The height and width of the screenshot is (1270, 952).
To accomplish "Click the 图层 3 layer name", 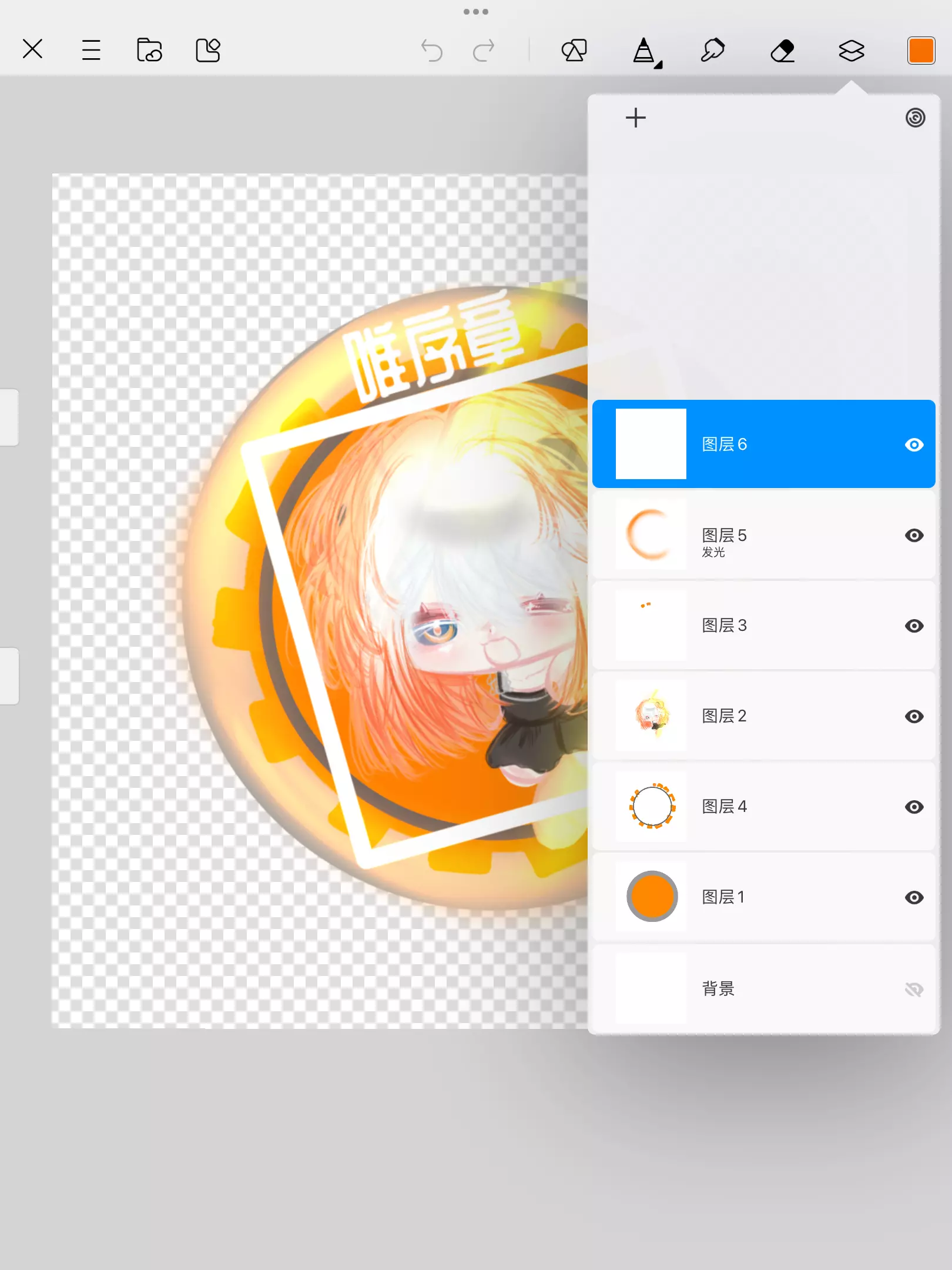I will pyautogui.click(x=725, y=626).
